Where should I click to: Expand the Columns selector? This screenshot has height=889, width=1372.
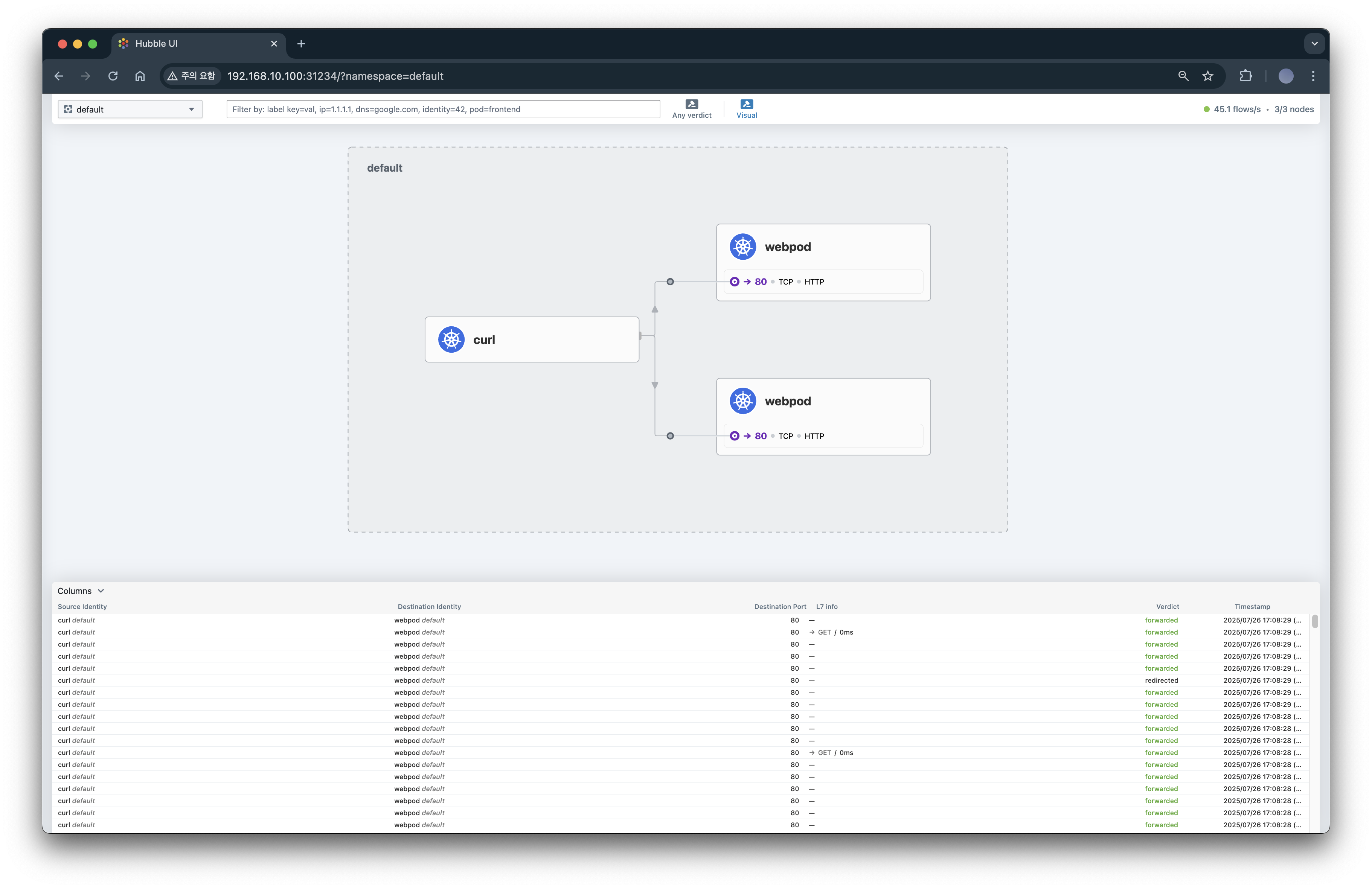pos(81,591)
